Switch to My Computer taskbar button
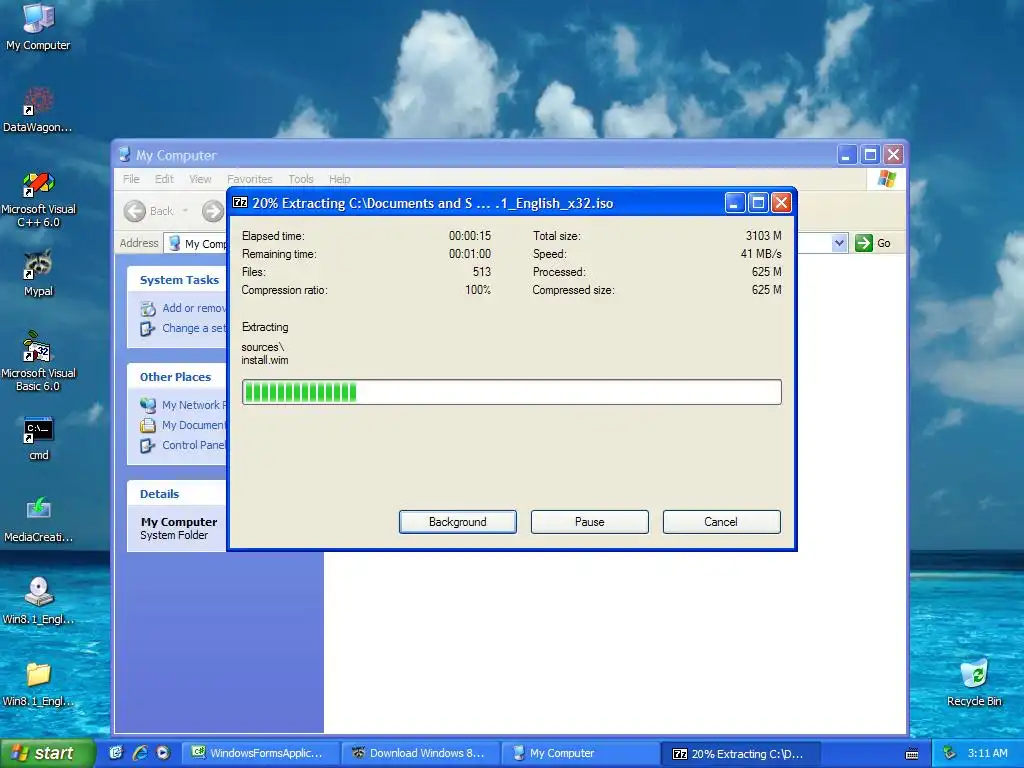1024x768 pixels. (581, 753)
